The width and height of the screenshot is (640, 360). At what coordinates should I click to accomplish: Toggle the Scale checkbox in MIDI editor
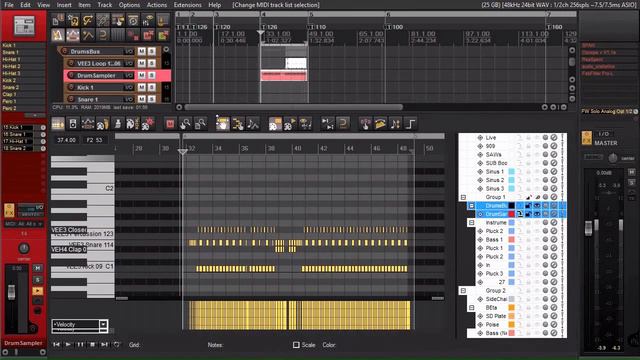point(296,345)
